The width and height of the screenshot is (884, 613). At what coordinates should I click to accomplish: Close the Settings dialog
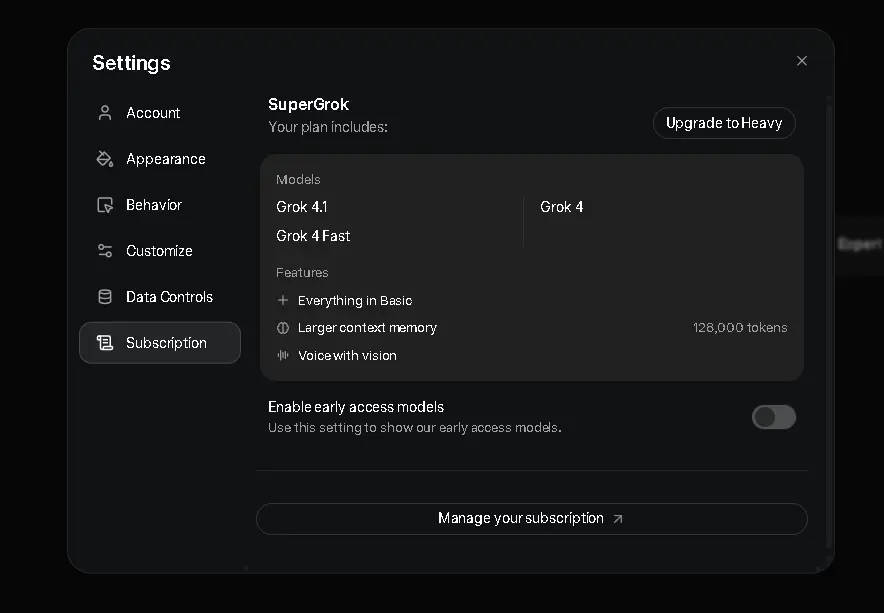click(x=802, y=61)
